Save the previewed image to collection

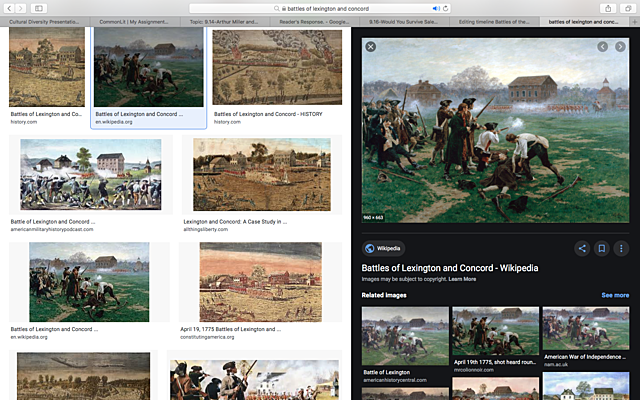tap(602, 248)
